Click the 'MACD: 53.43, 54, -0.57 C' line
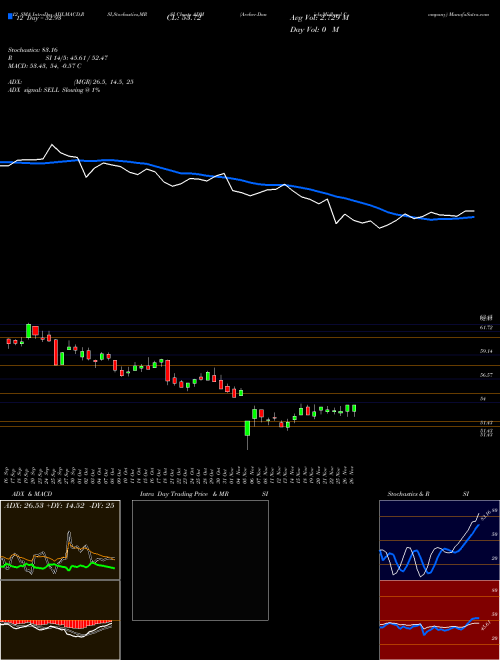The height and width of the screenshot is (660, 500). coord(44,66)
